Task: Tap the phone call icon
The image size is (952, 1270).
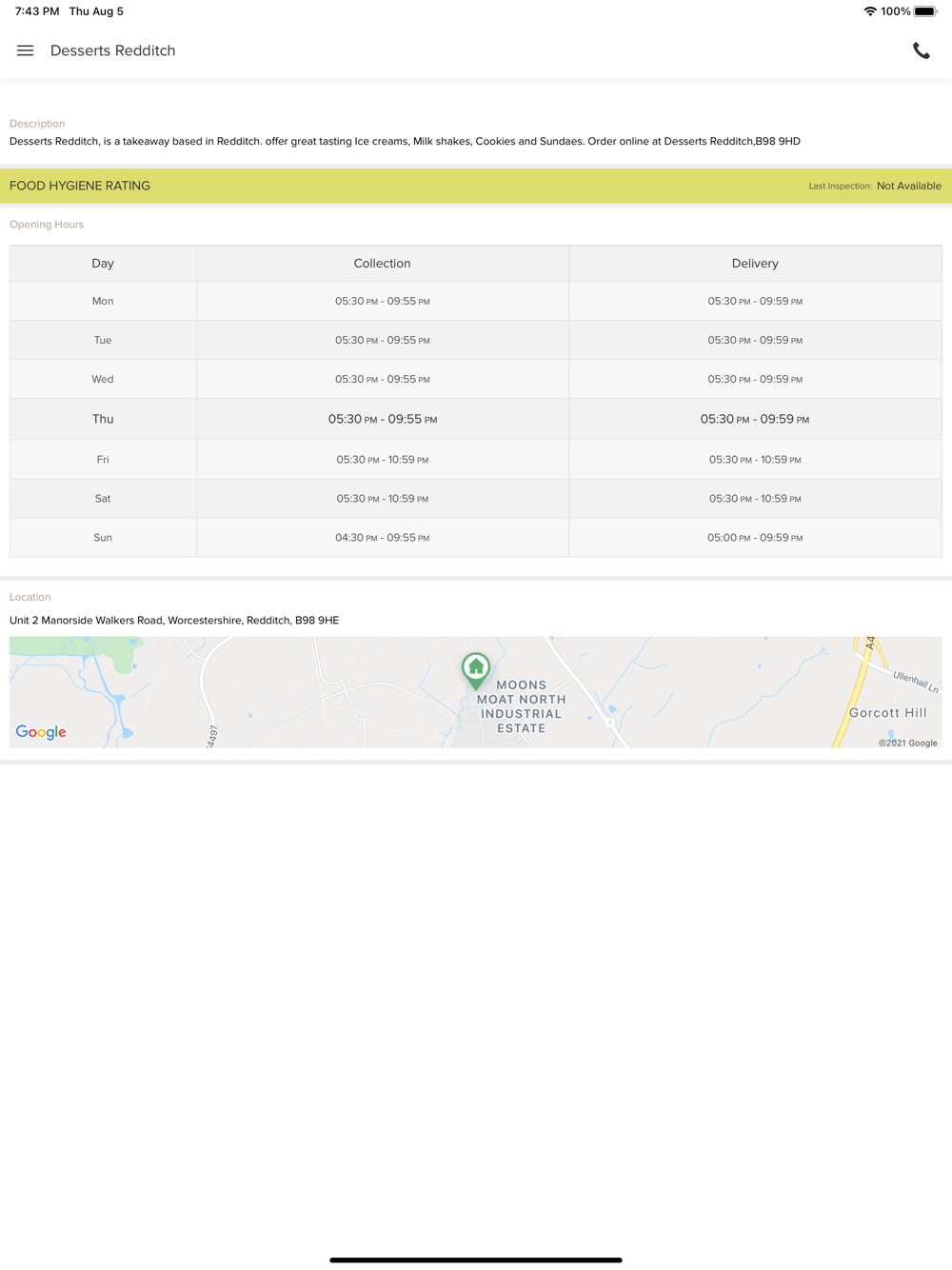Action: click(921, 50)
